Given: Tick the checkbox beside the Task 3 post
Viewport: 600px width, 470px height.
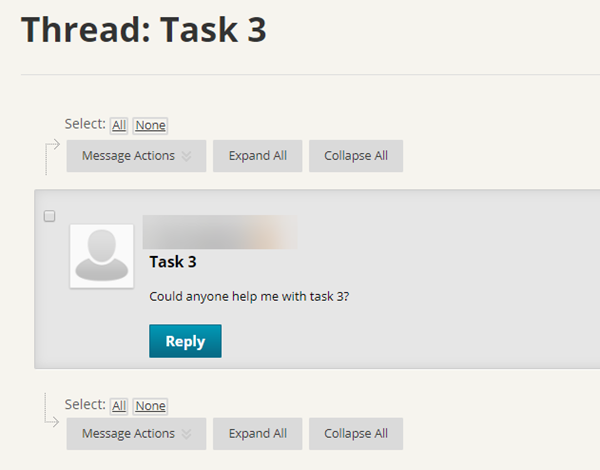Looking at the screenshot, I should tap(49, 216).
